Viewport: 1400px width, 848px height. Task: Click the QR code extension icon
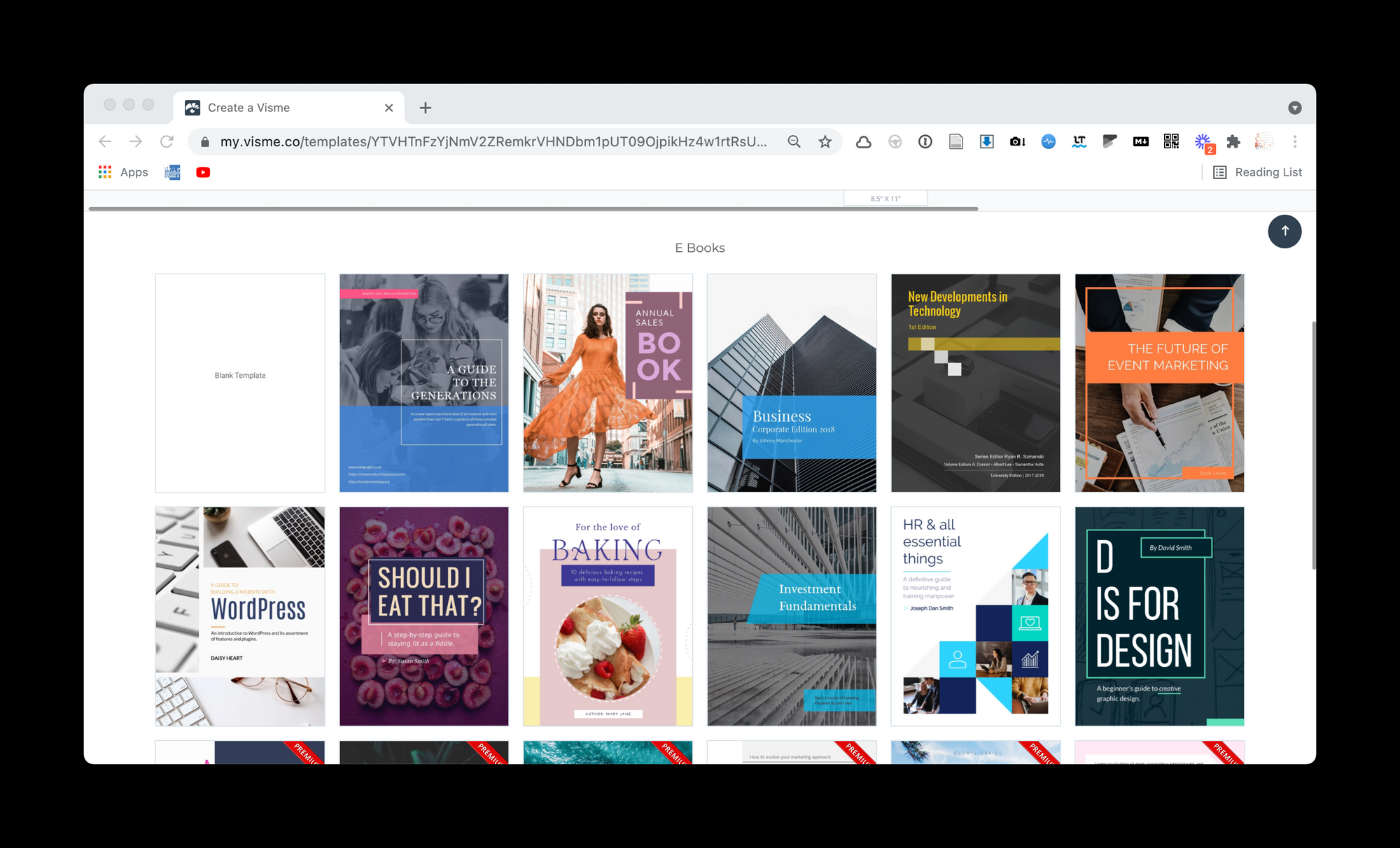1171,141
